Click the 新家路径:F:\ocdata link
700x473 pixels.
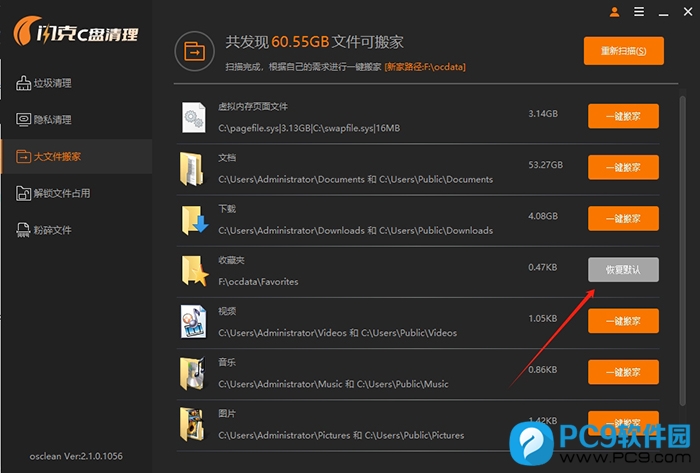(425, 67)
